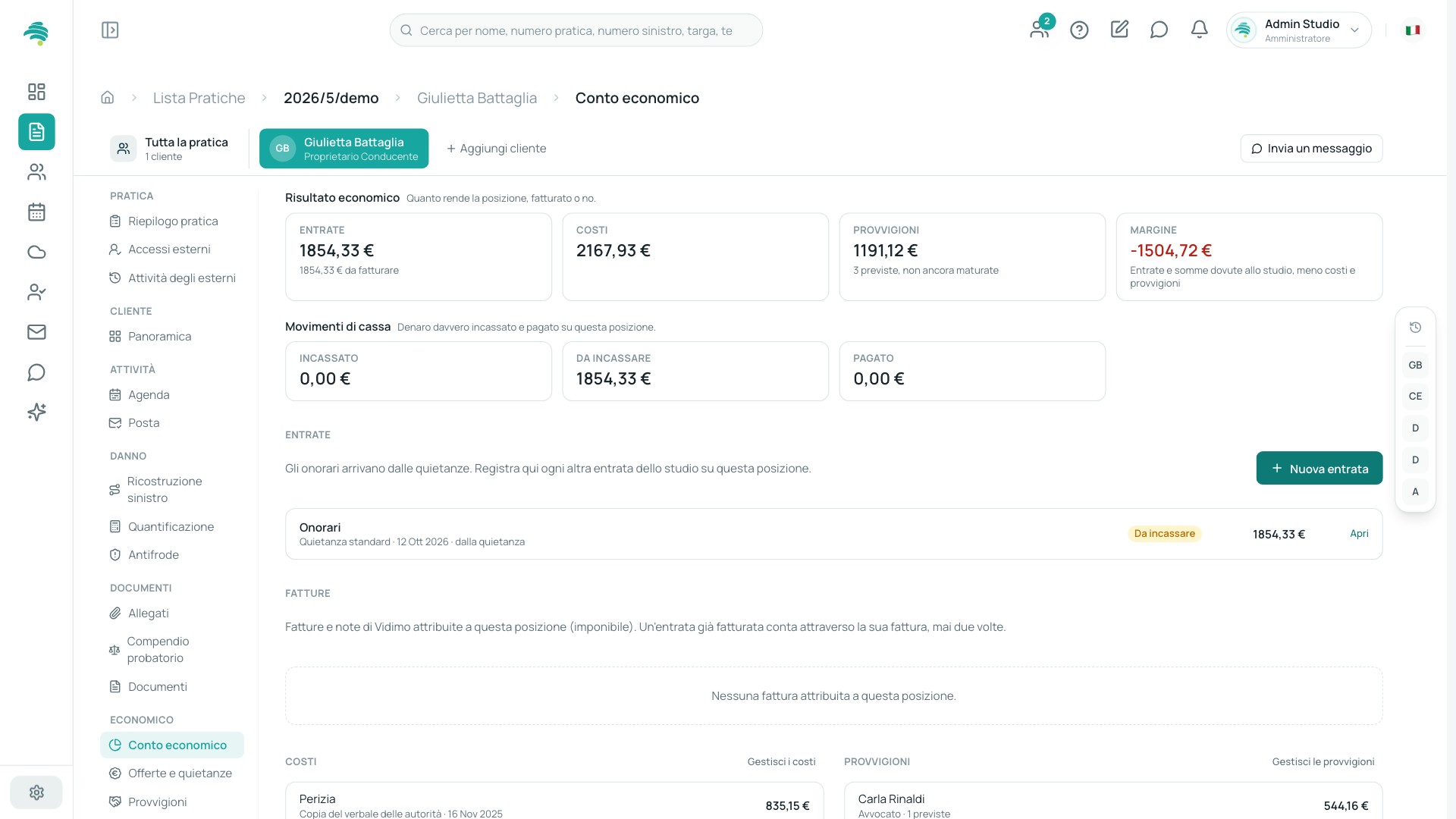Go to home breadcrumb icon
The height and width of the screenshot is (819, 1456).
tap(108, 98)
